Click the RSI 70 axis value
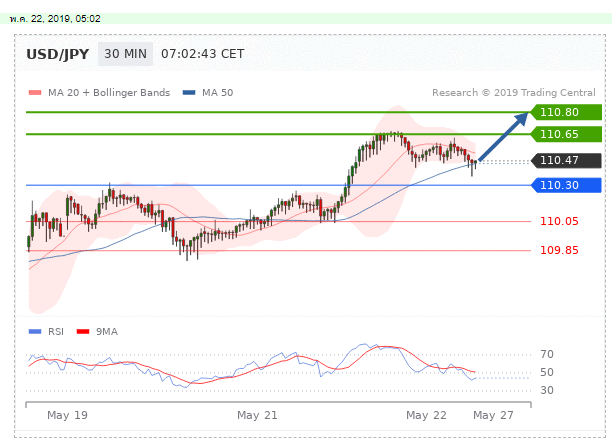 (547, 354)
